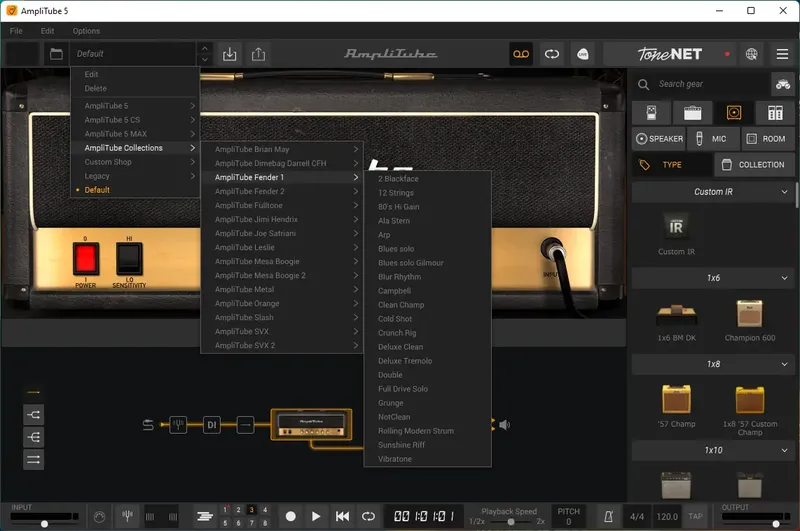Toggle the transport loop button

368,517
